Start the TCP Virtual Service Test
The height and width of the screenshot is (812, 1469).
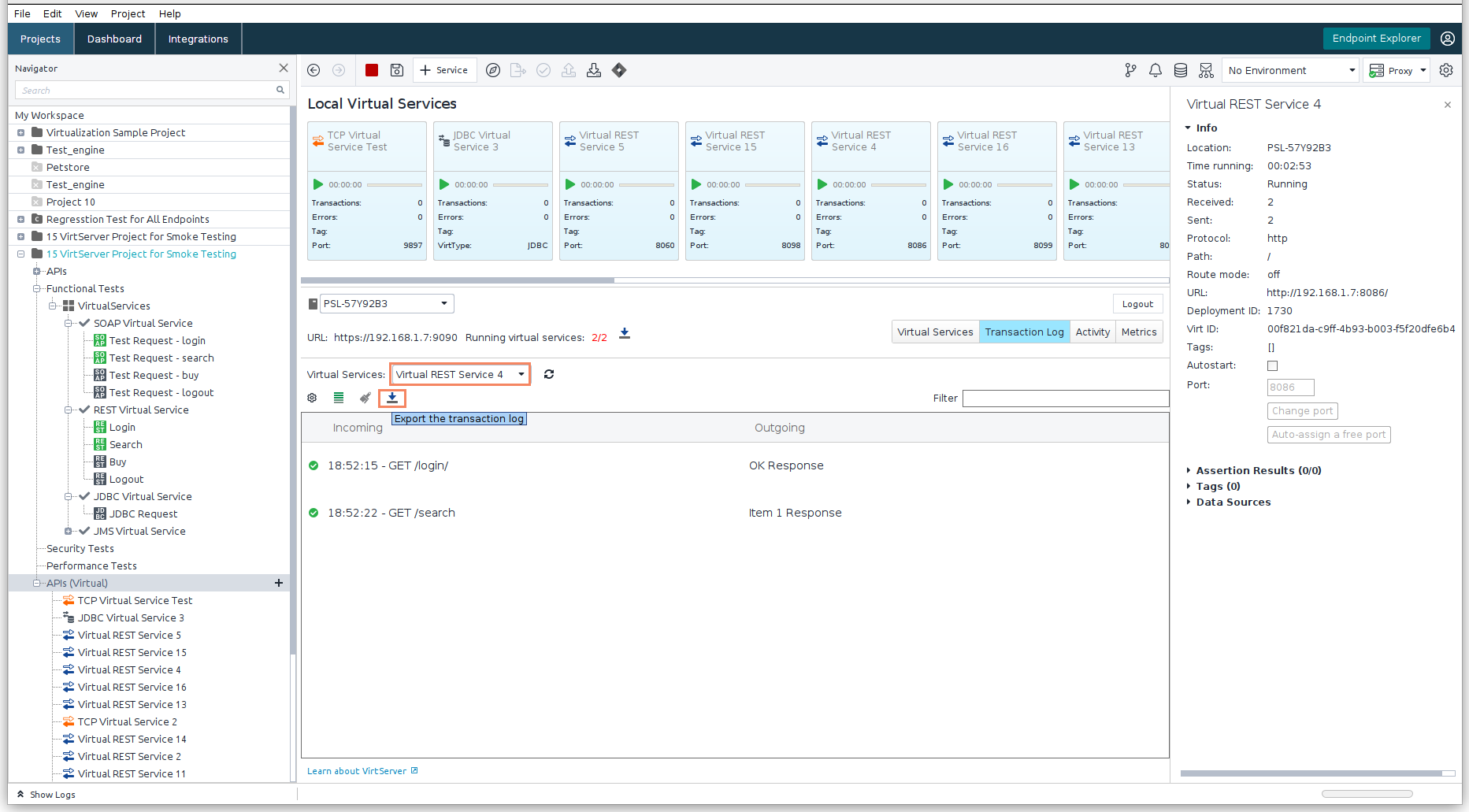click(318, 184)
